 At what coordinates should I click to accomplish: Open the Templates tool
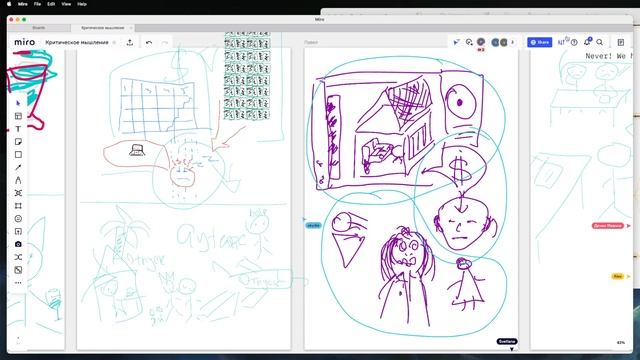pyautogui.click(x=18, y=116)
